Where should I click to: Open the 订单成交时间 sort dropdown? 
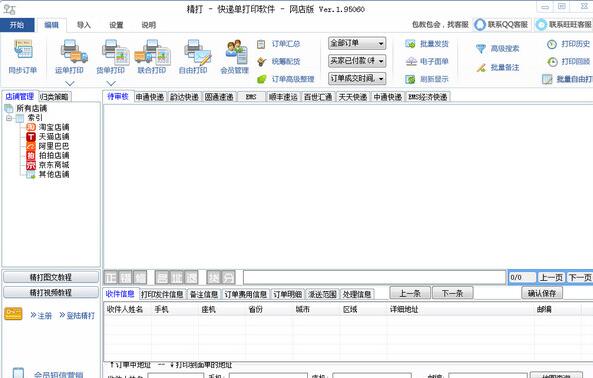coord(357,78)
